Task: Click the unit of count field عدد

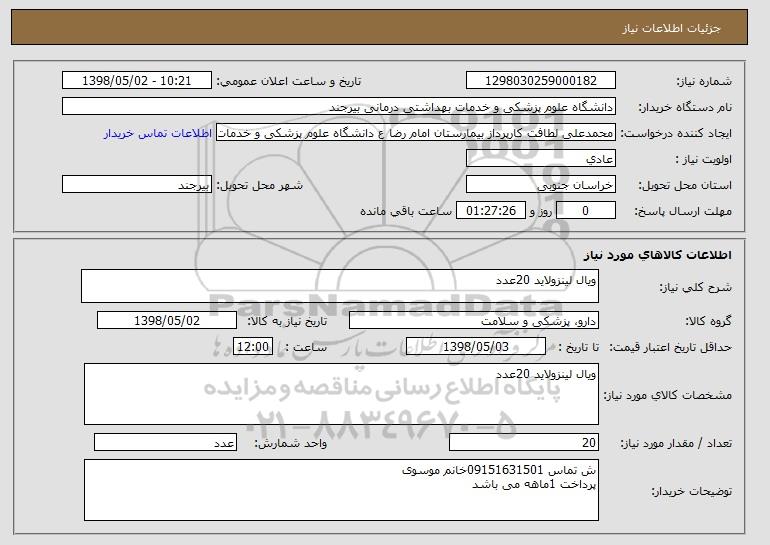Action: 165,442
